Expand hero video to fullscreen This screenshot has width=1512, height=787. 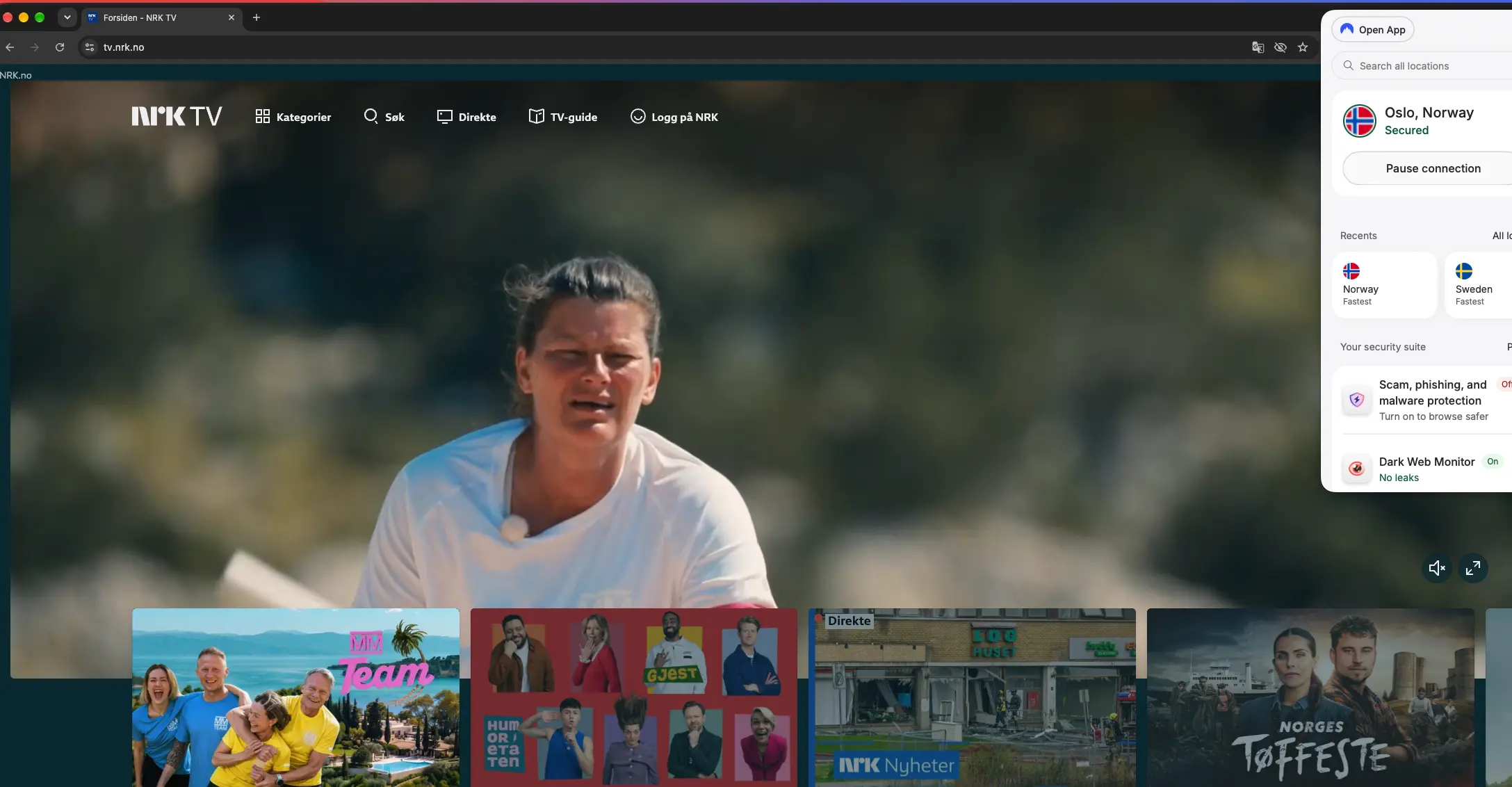click(1473, 568)
